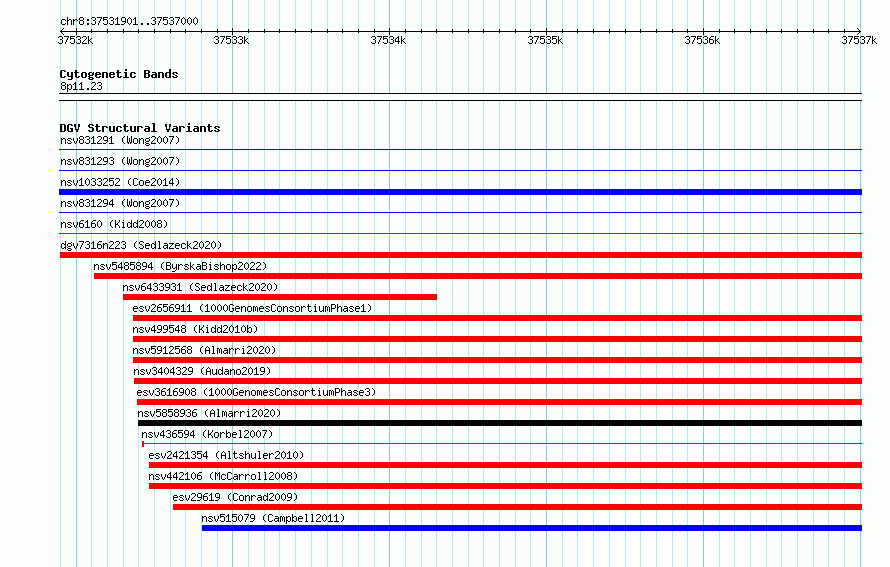Click the nsv499548 (Kidd2010b) label
Image resolution: width=890 pixels, height=567 pixels.
click(x=195, y=329)
